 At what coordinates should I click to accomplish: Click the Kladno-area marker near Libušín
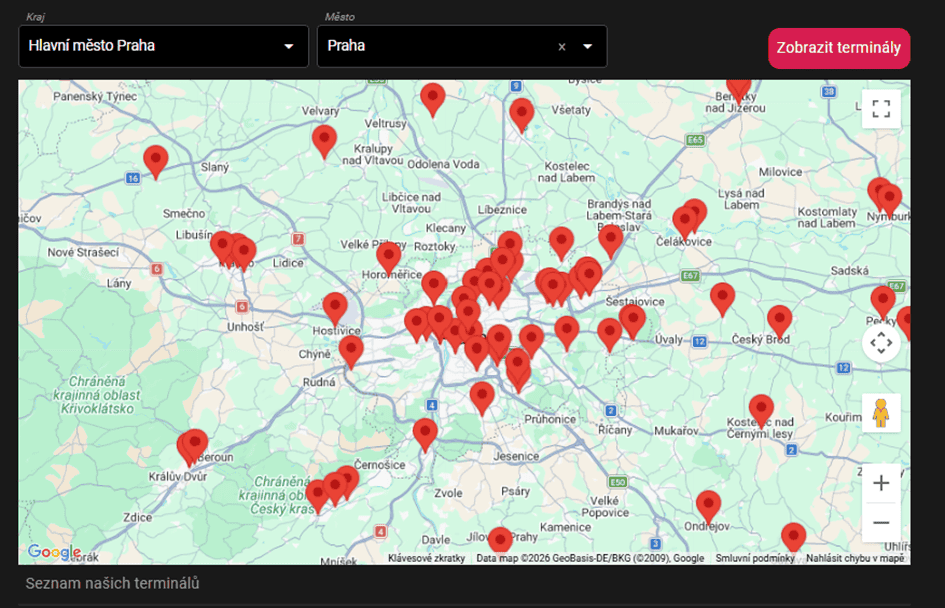tap(222, 248)
